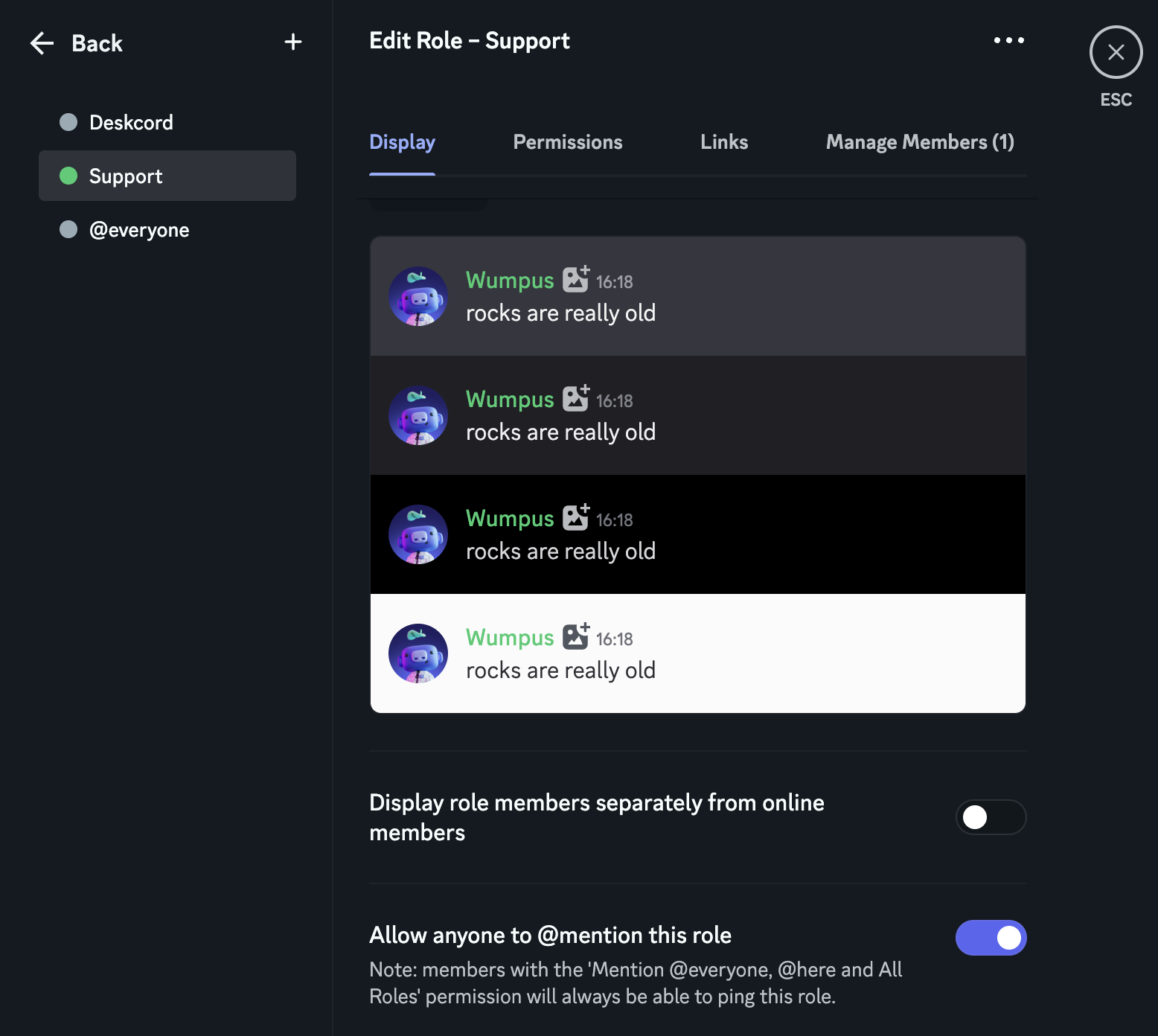Select the Support role
Viewport: 1158px width, 1036px height.
tap(167, 176)
